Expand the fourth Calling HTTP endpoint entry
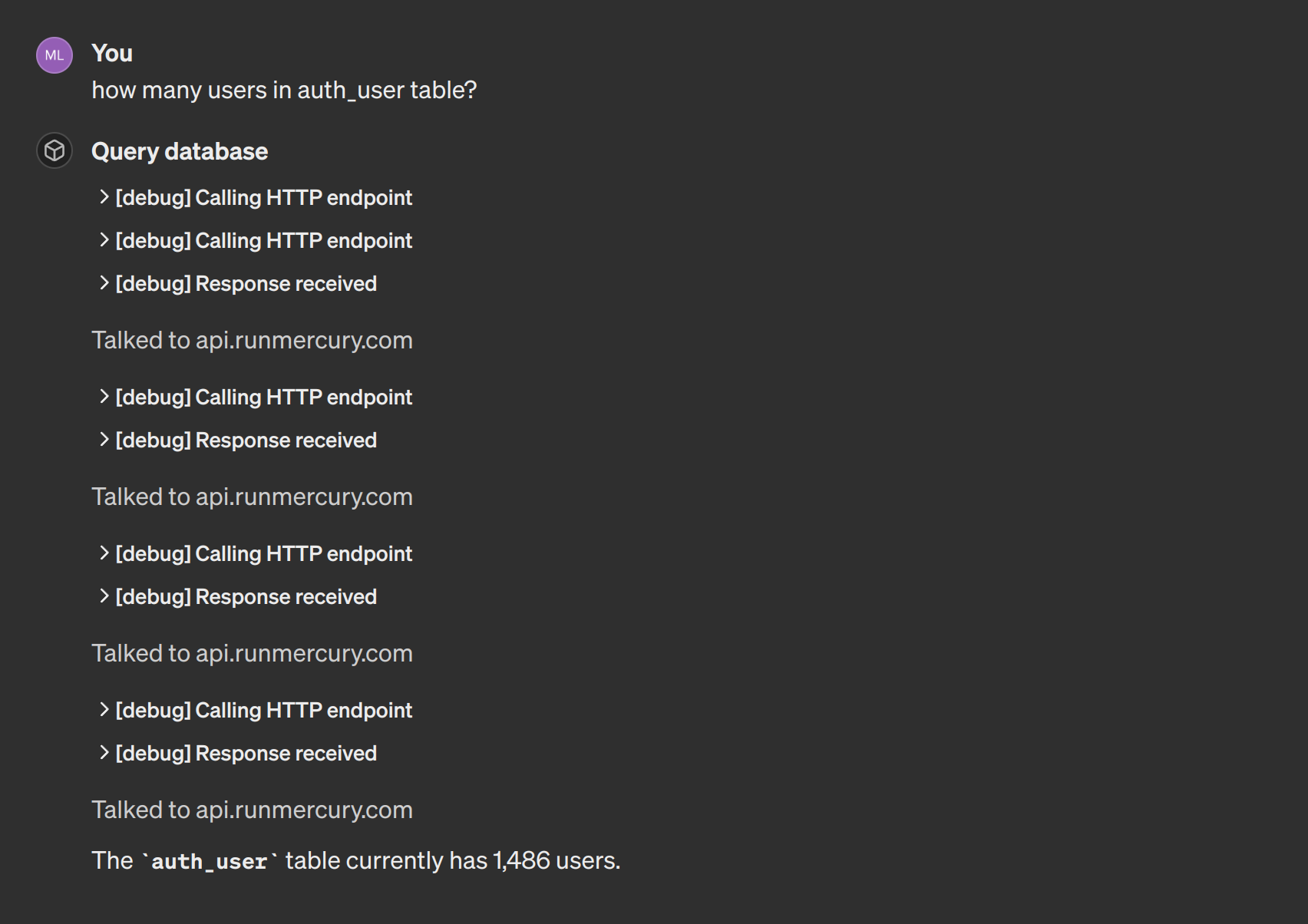Screen dimensions: 1308x924 (263, 554)
